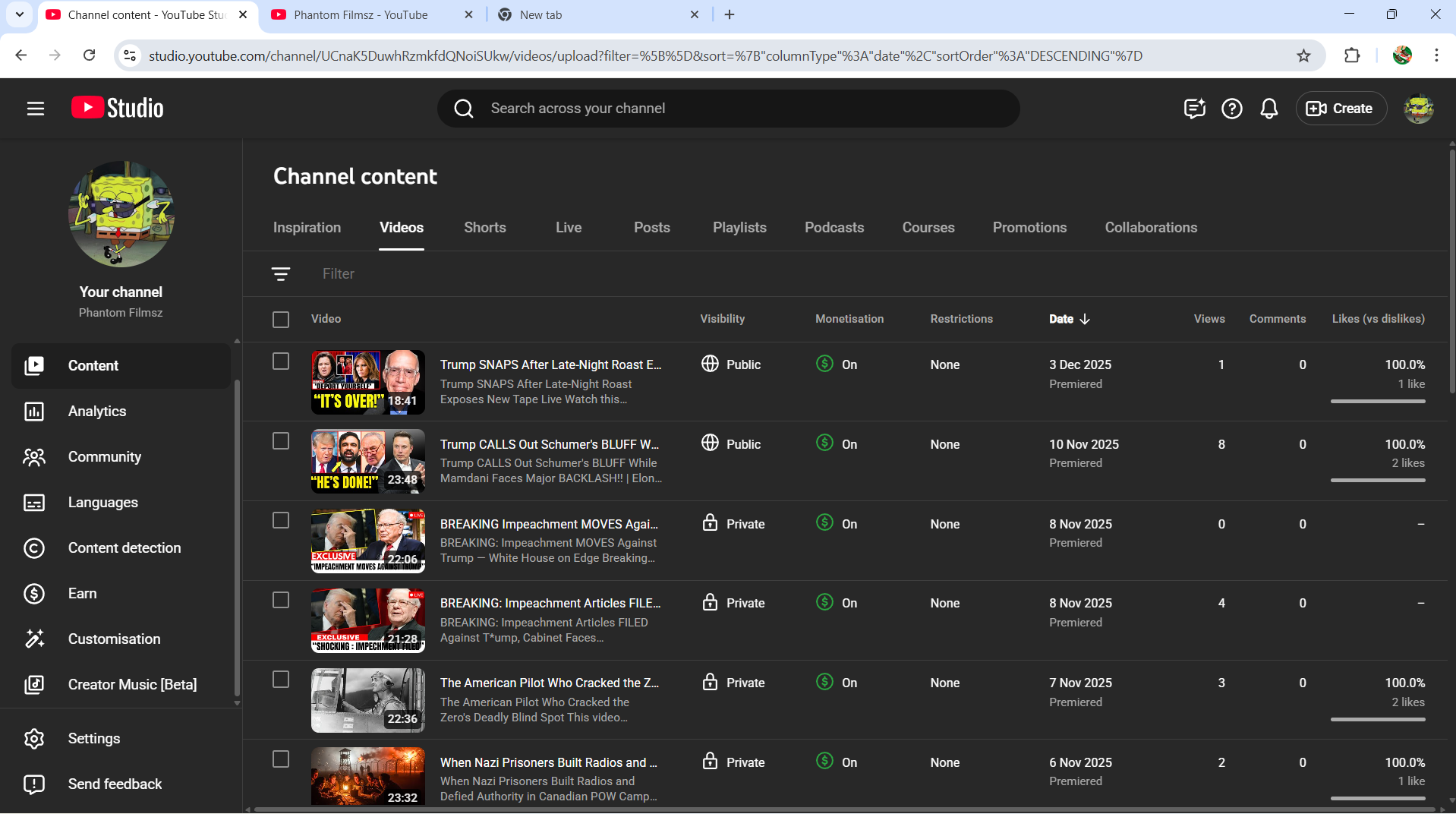This screenshot has width=1456, height=814.
Task: Switch to the Playlists tab
Action: point(739,227)
